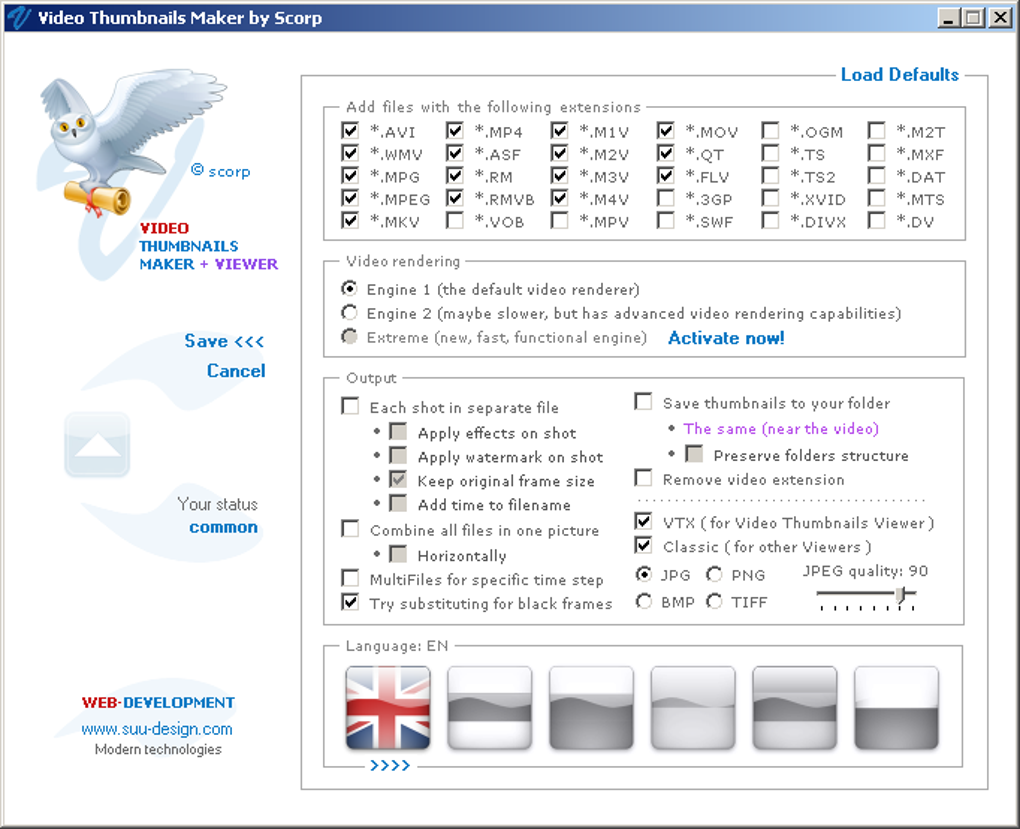Screen dimensions: 1020x829
Task: Select JPG output format
Action: point(643,574)
